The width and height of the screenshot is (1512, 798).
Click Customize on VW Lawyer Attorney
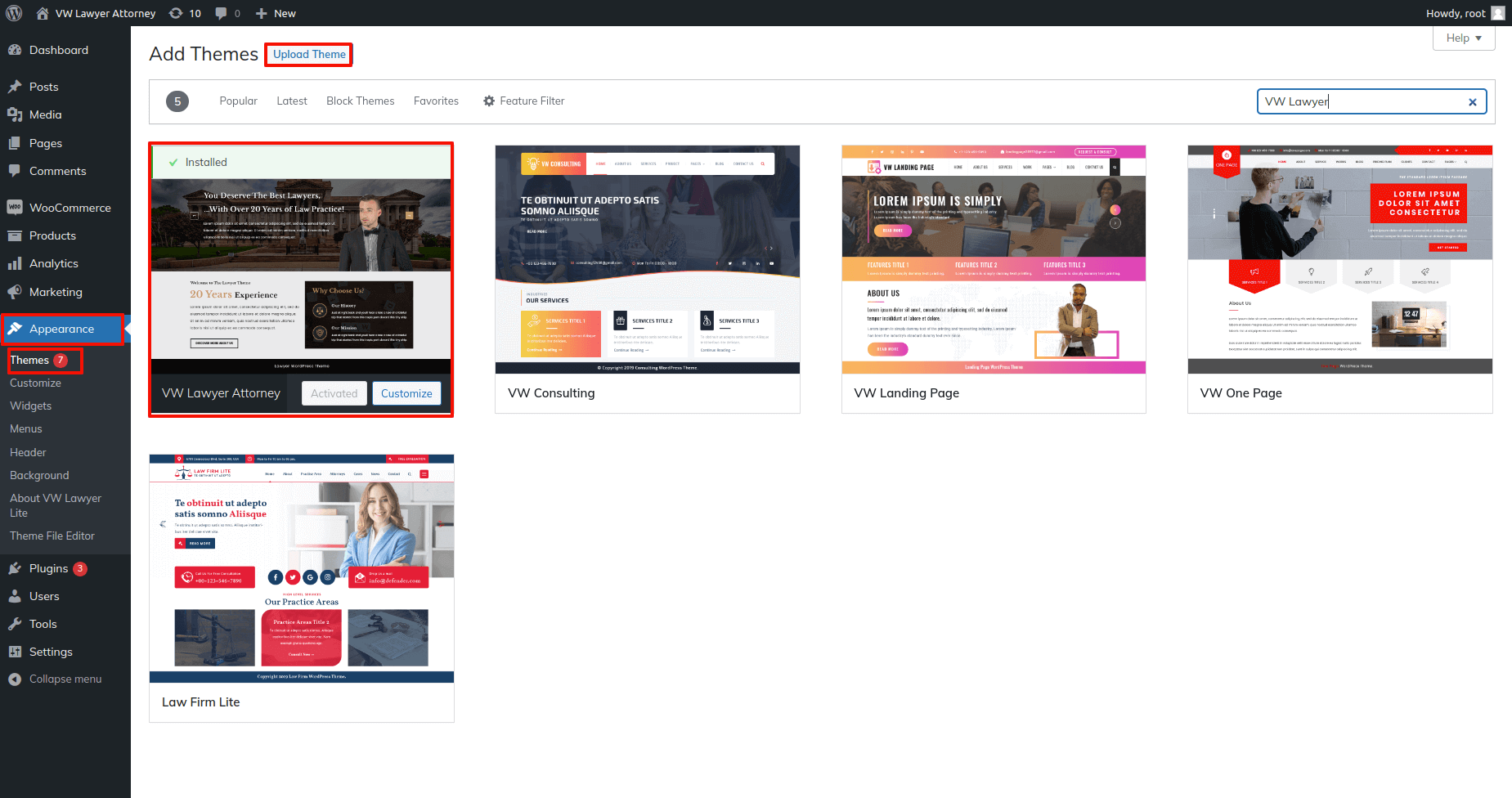coord(406,393)
